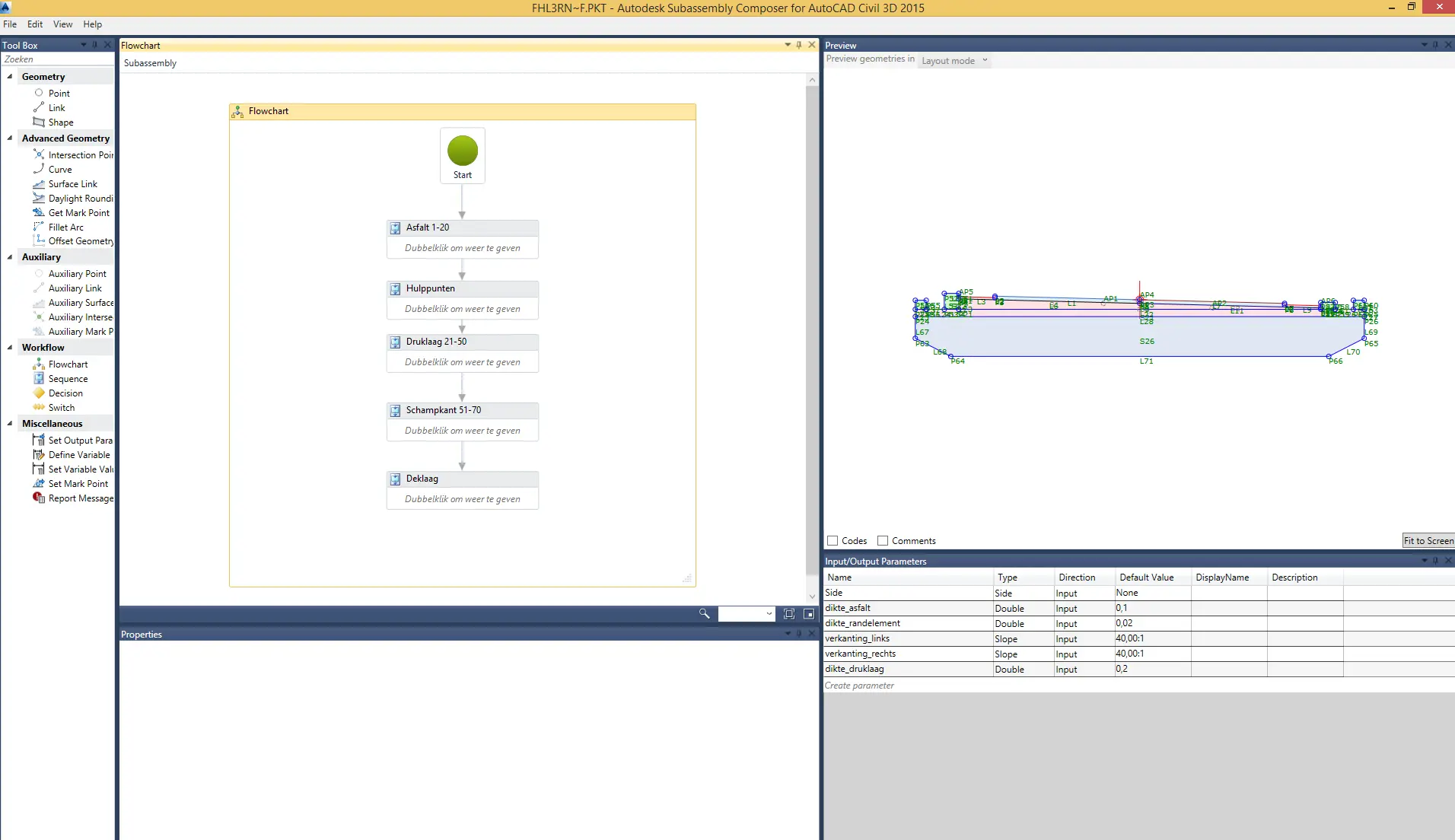This screenshot has height=840, width=1455.
Task: Select the Auxiliary Mark Point icon
Action: click(39, 331)
